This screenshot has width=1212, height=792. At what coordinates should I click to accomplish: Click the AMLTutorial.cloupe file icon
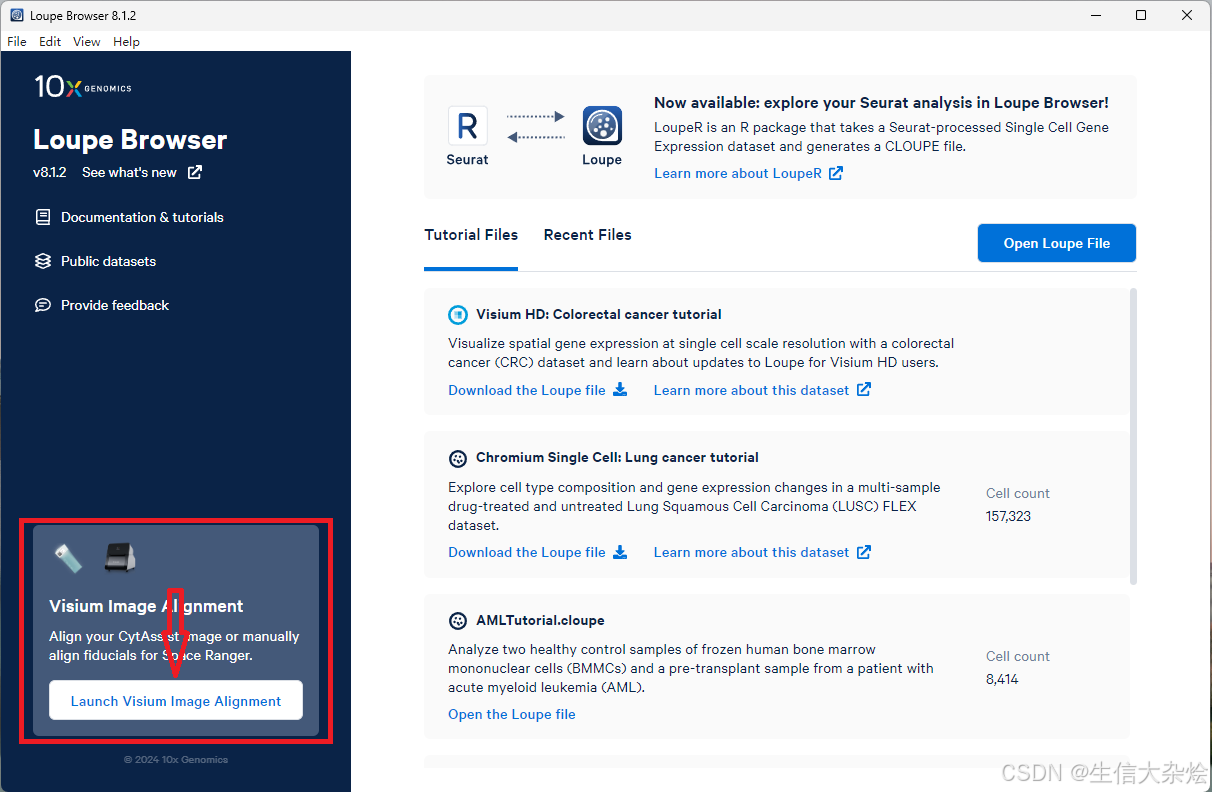457,620
